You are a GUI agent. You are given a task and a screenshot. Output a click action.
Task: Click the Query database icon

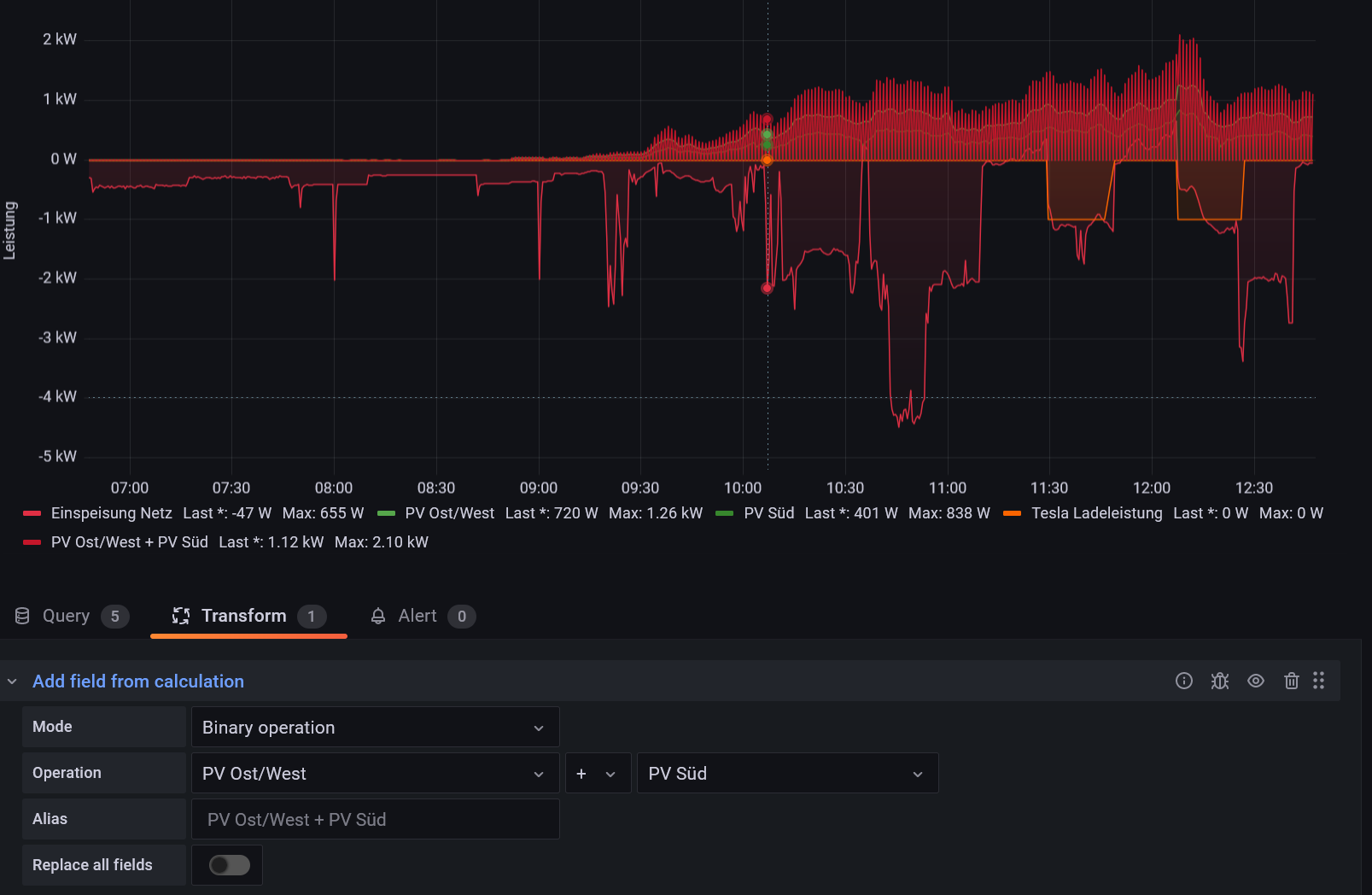pyautogui.click(x=23, y=616)
